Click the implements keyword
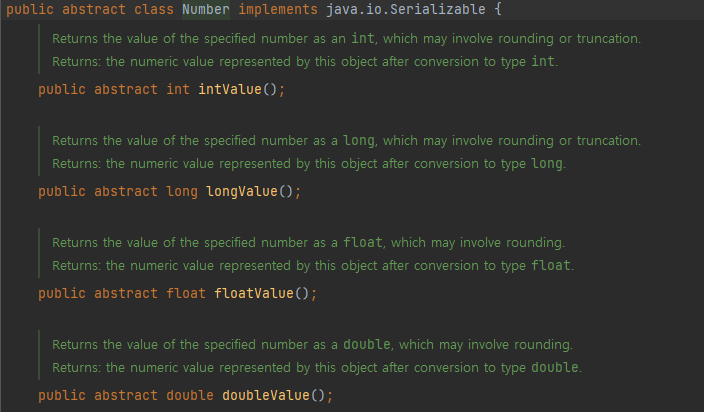This screenshot has height=412, width=704. 278,9
